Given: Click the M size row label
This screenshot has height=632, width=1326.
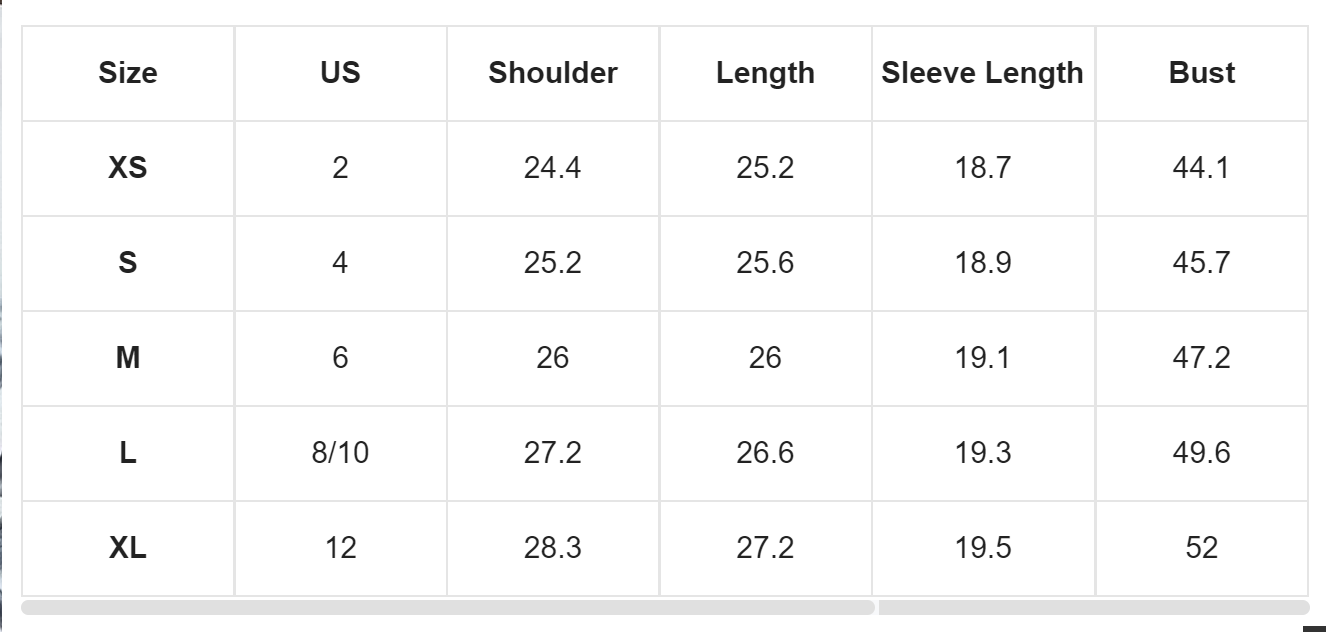Looking at the screenshot, I should point(128,358).
